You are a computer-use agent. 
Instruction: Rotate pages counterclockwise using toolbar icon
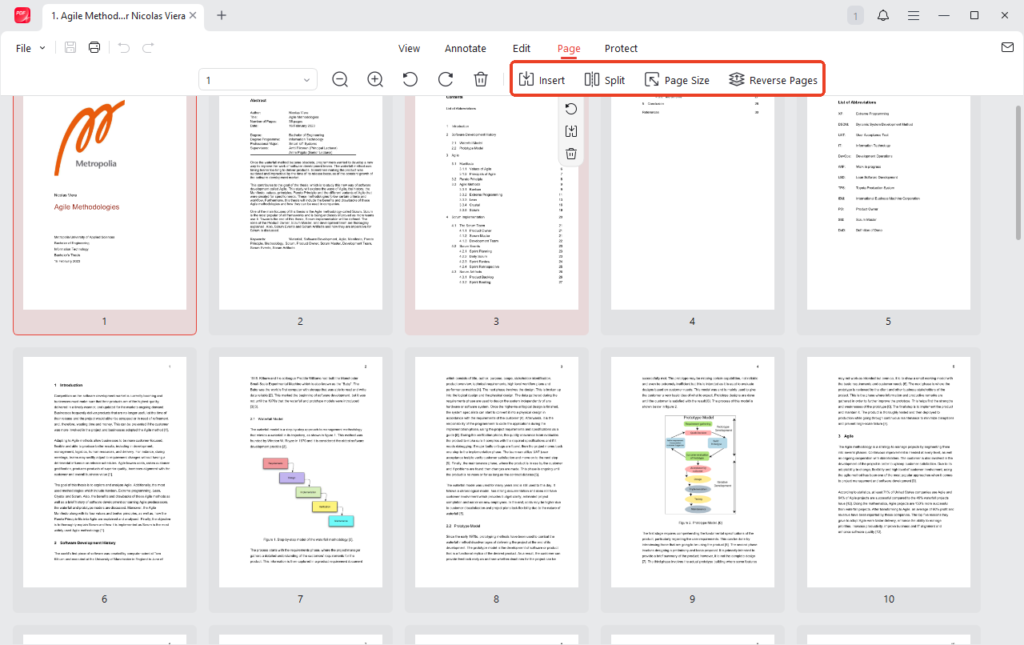point(410,80)
